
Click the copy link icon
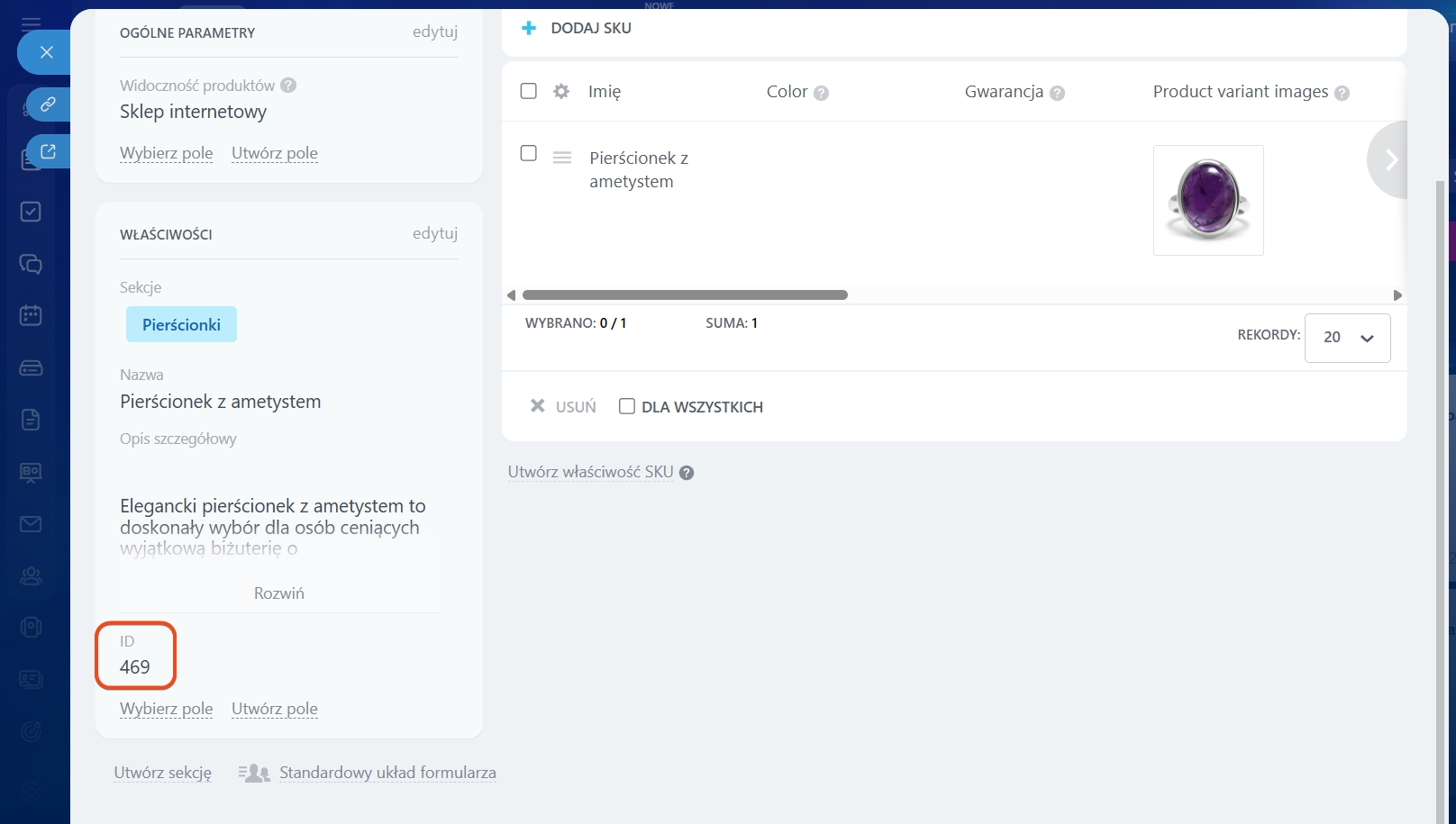48,104
